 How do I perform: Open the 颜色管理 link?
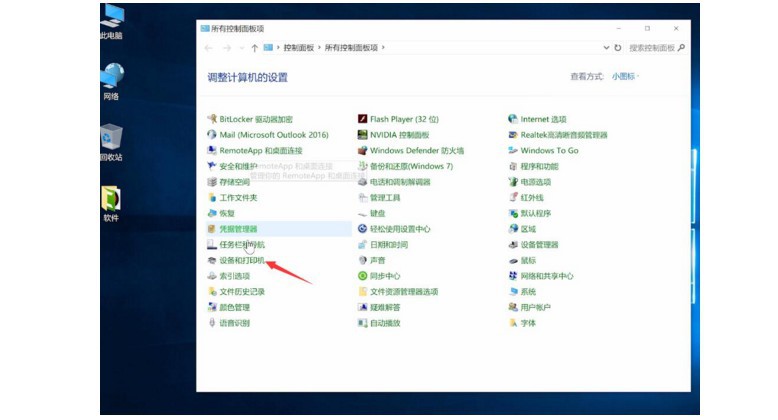point(235,307)
